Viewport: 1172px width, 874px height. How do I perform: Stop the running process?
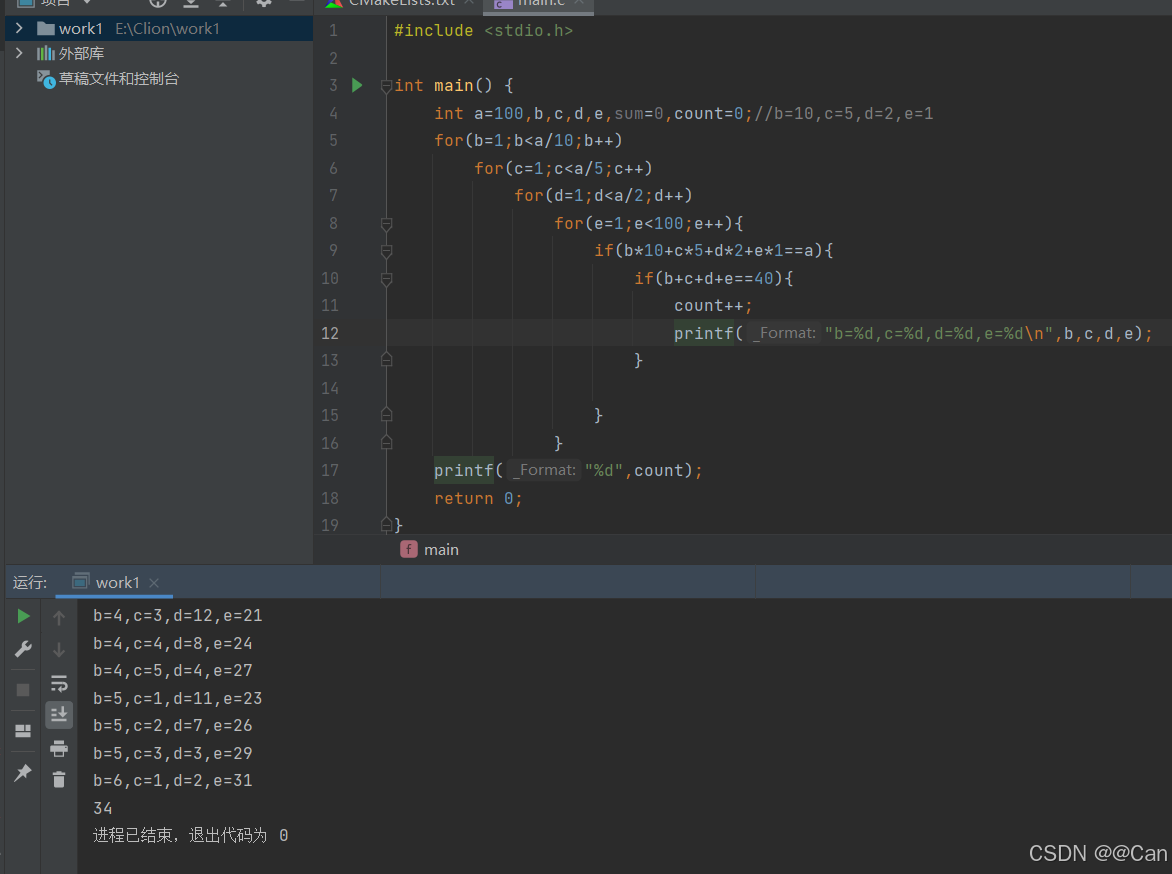(23, 689)
